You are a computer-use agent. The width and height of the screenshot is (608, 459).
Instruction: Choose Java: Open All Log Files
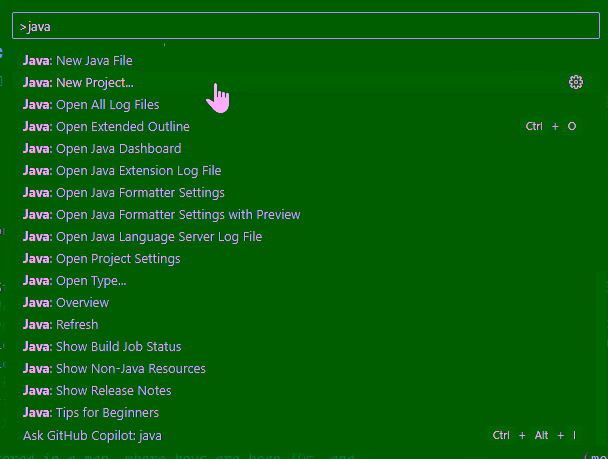tap(91, 105)
